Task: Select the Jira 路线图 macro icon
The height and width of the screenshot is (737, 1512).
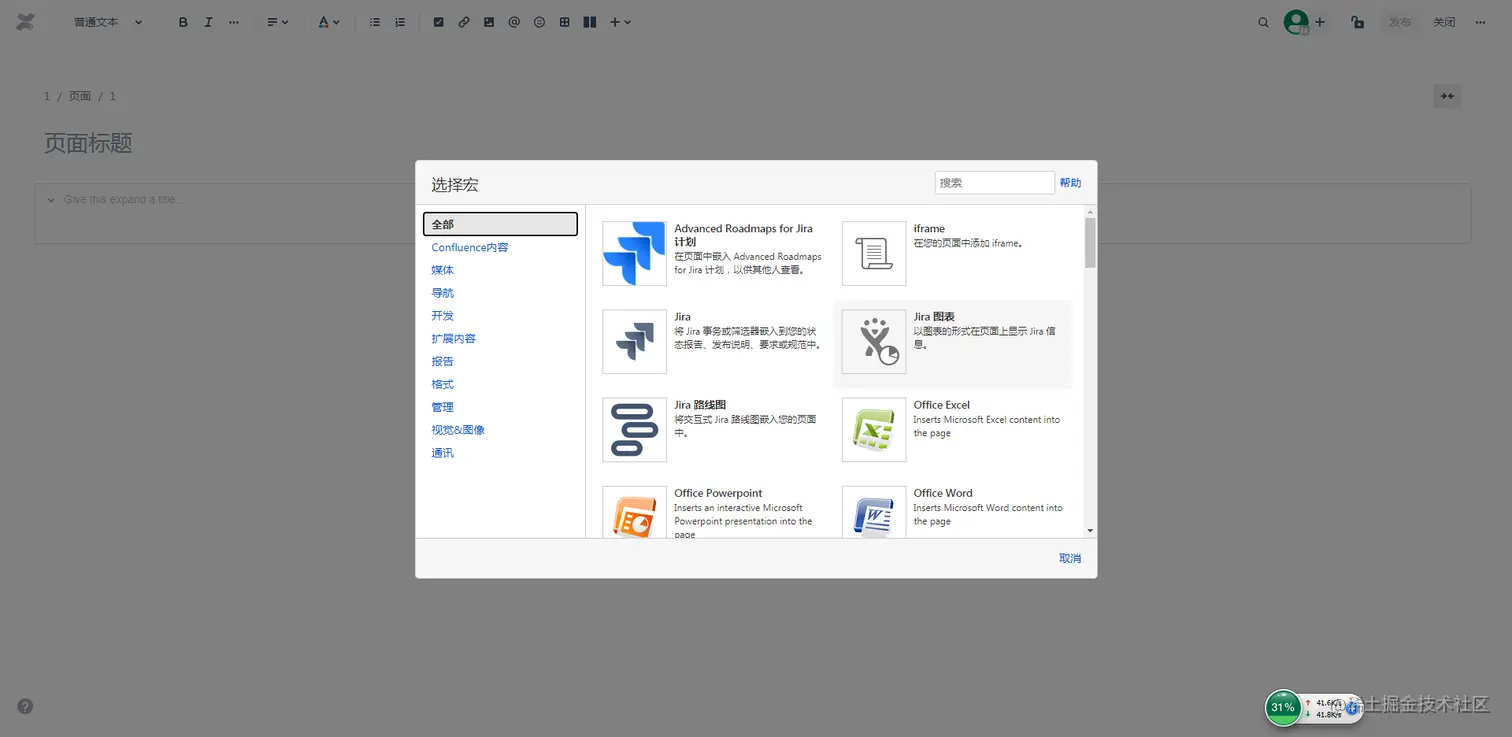Action: pos(634,429)
